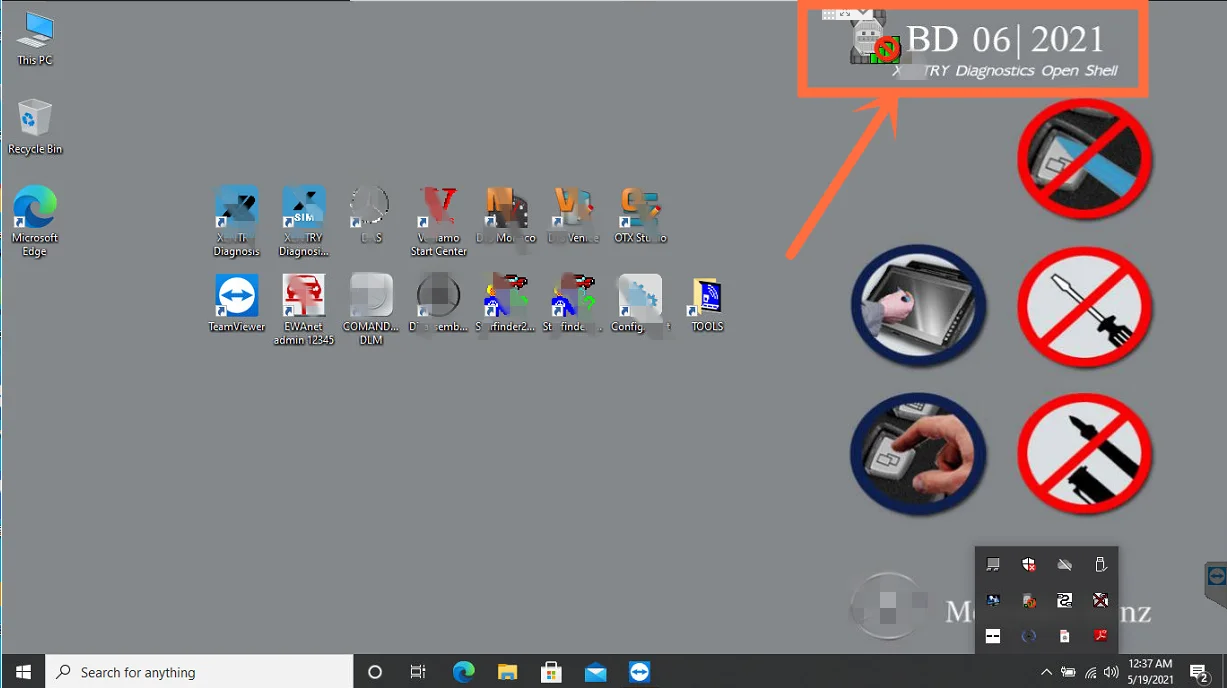Launch XENTRY Diagnosis SIM shortcut
This screenshot has height=688, width=1227.
[x=304, y=220]
